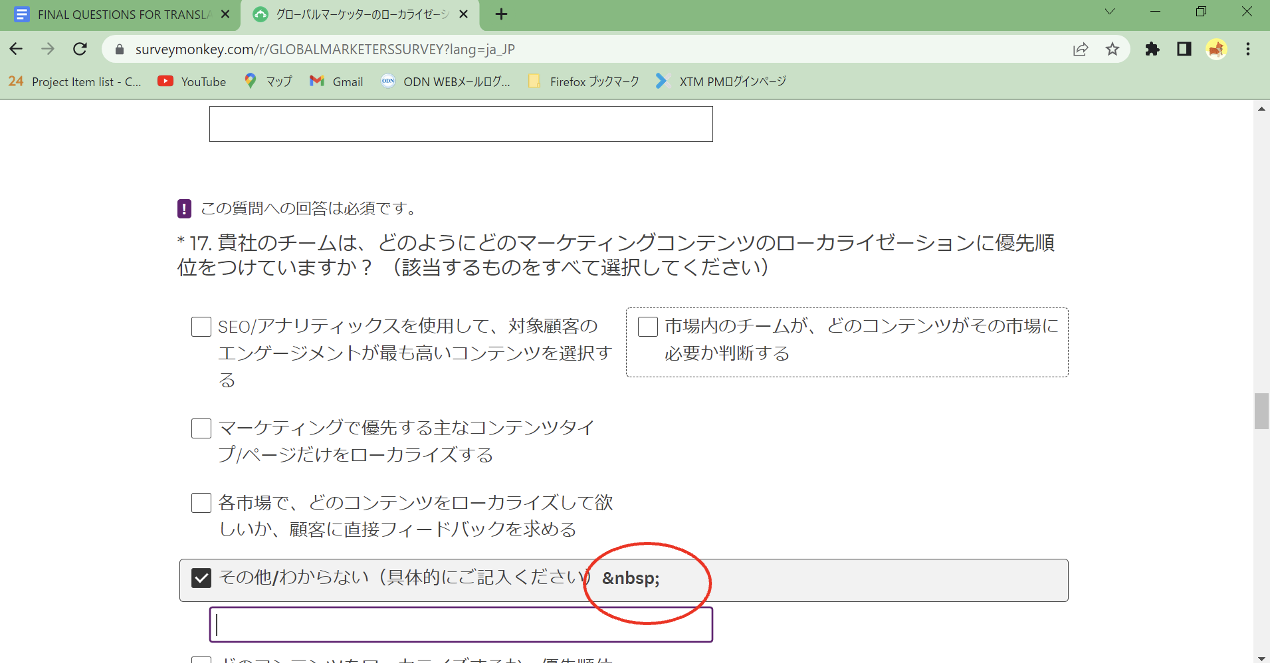Open the Chrome profile avatar
This screenshot has width=1270, height=663.
click(1216, 49)
